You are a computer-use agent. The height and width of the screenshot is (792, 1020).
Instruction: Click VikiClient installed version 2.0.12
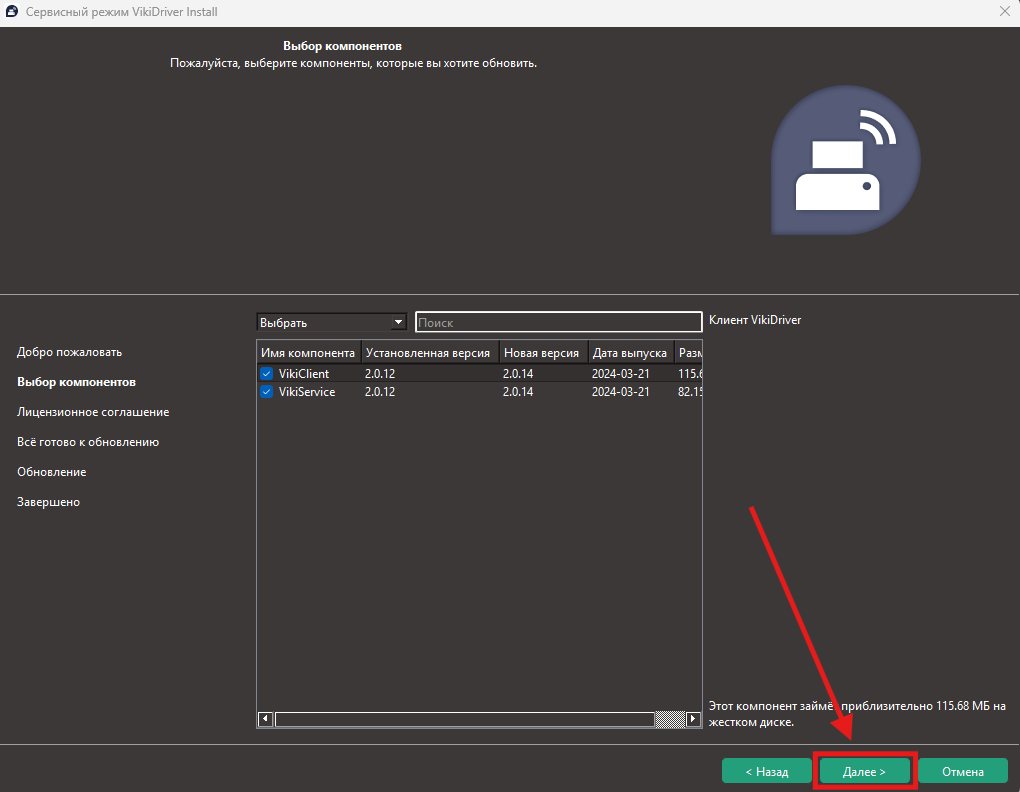(380, 374)
